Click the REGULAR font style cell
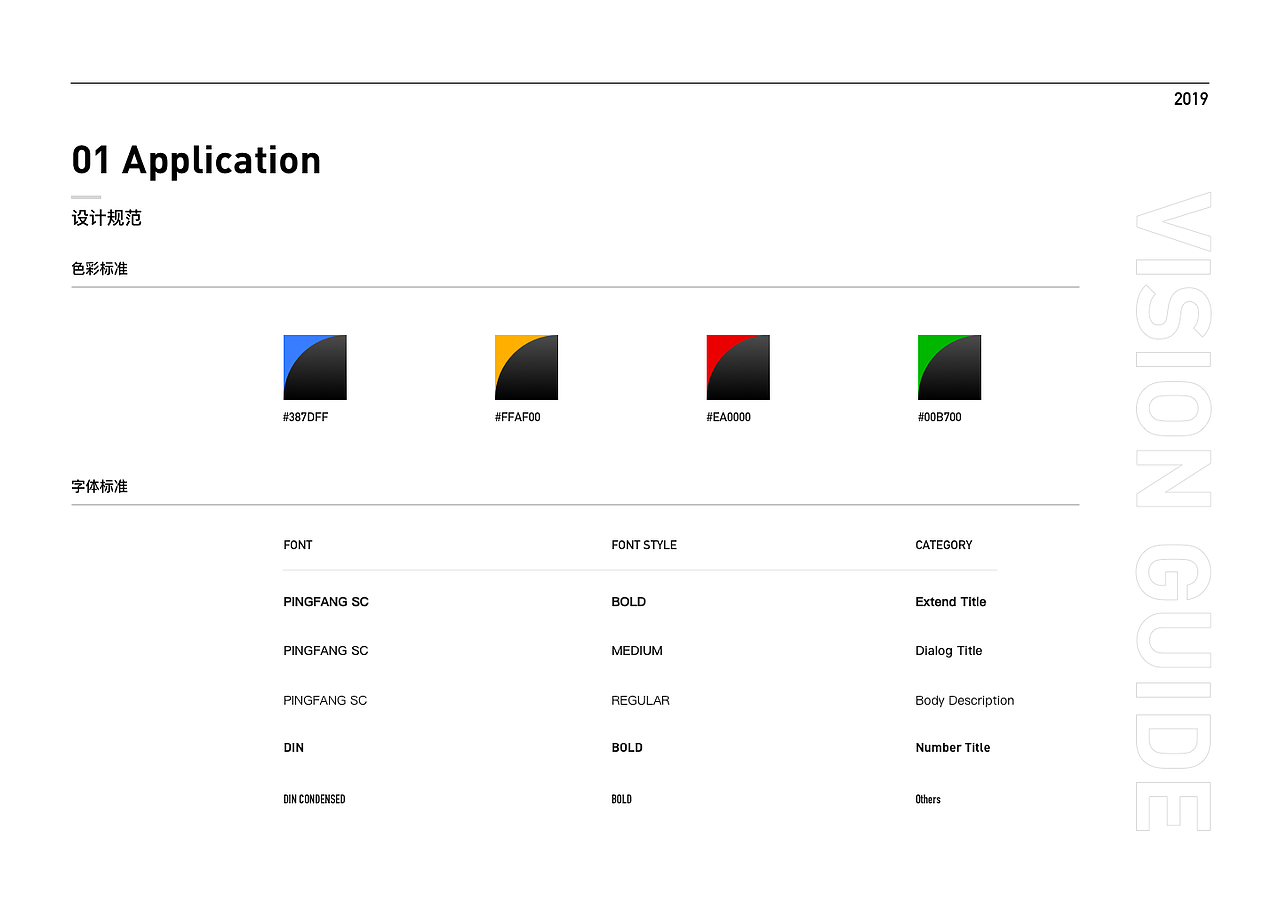 pos(641,701)
